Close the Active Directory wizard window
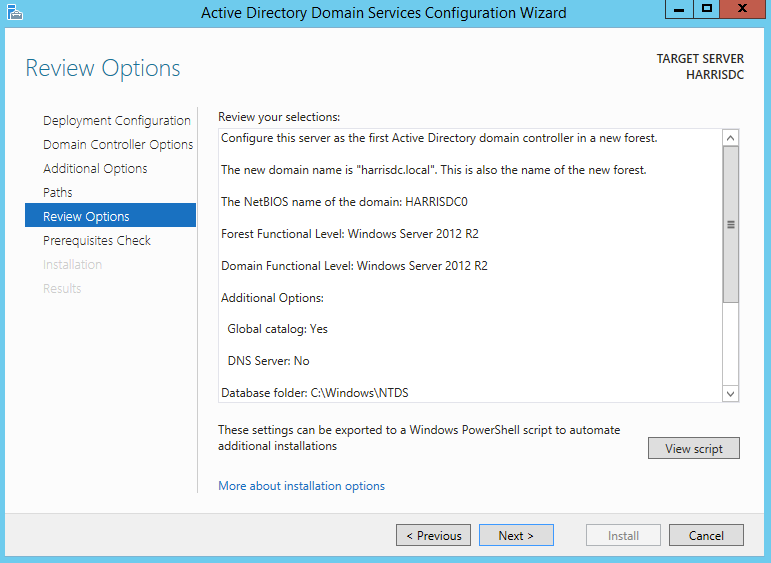This screenshot has height=563, width=771. (x=744, y=10)
